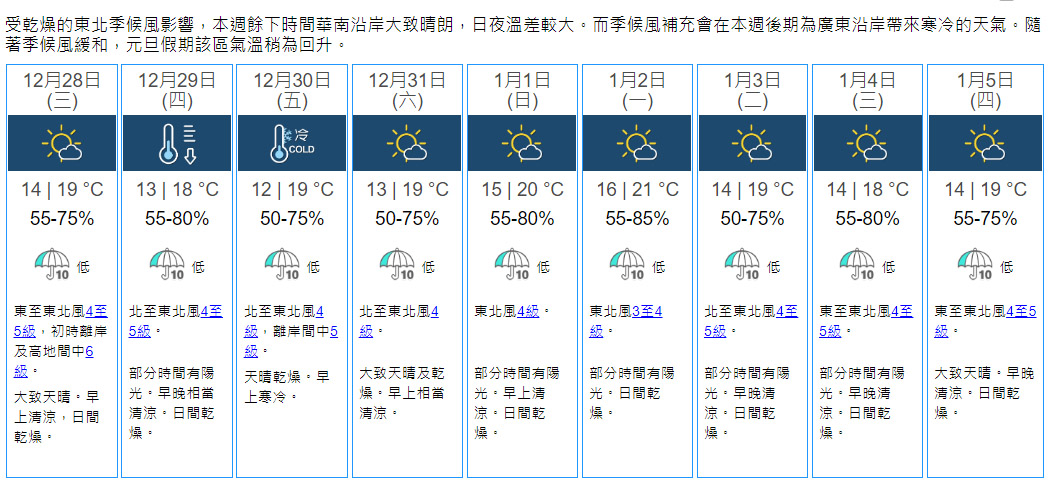This screenshot has height=494, width=1050.
Task: Click the sunny-periods weather icon for 12月28日
Action: point(62,144)
